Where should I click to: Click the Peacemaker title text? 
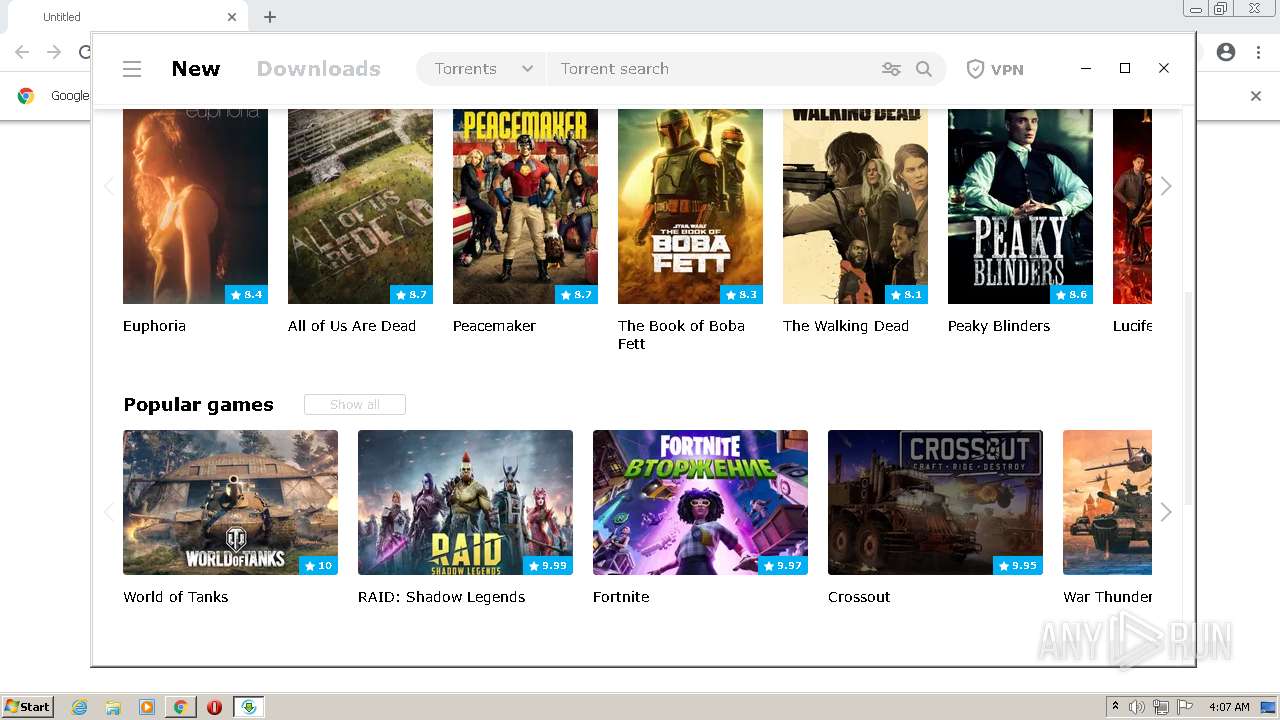pos(494,326)
